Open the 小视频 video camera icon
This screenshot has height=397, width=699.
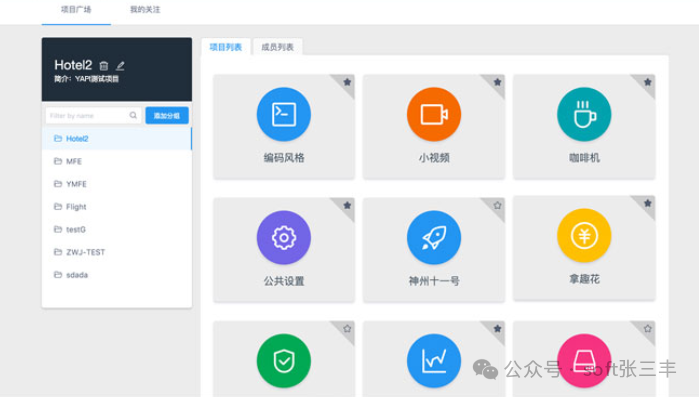(x=434, y=115)
